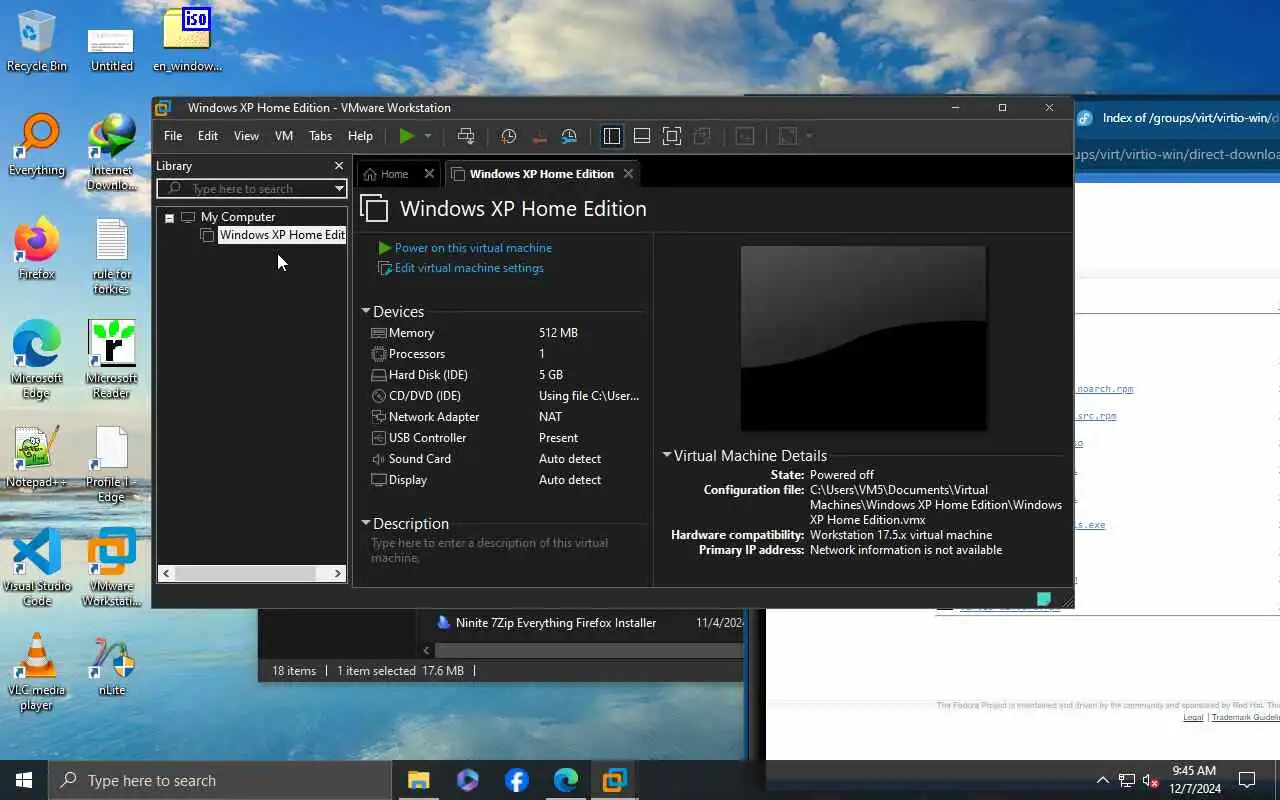Select the Hard Disk (IDE) device row
The width and height of the screenshot is (1280, 800).
click(x=505, y=375)
